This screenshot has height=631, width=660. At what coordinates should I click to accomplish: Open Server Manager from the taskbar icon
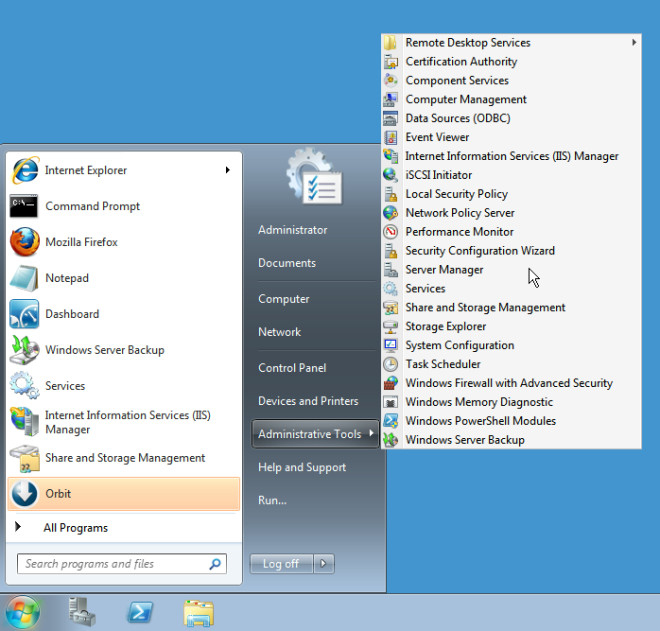pos(82,612)
